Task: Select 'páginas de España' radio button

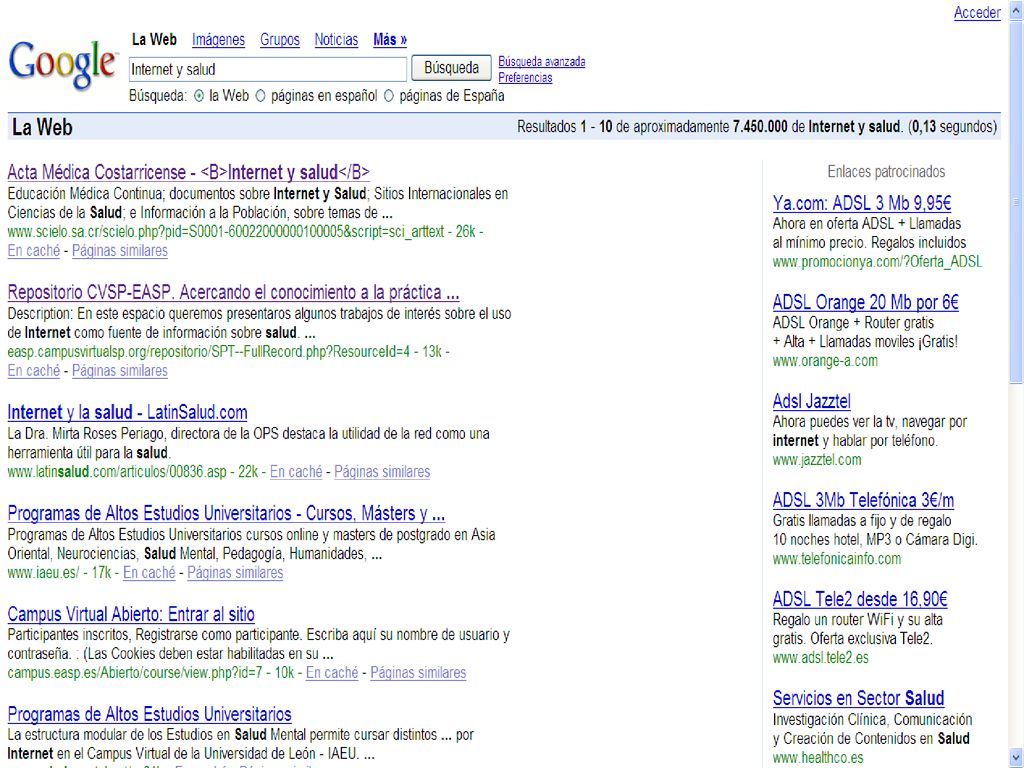Action: point(389,96)
